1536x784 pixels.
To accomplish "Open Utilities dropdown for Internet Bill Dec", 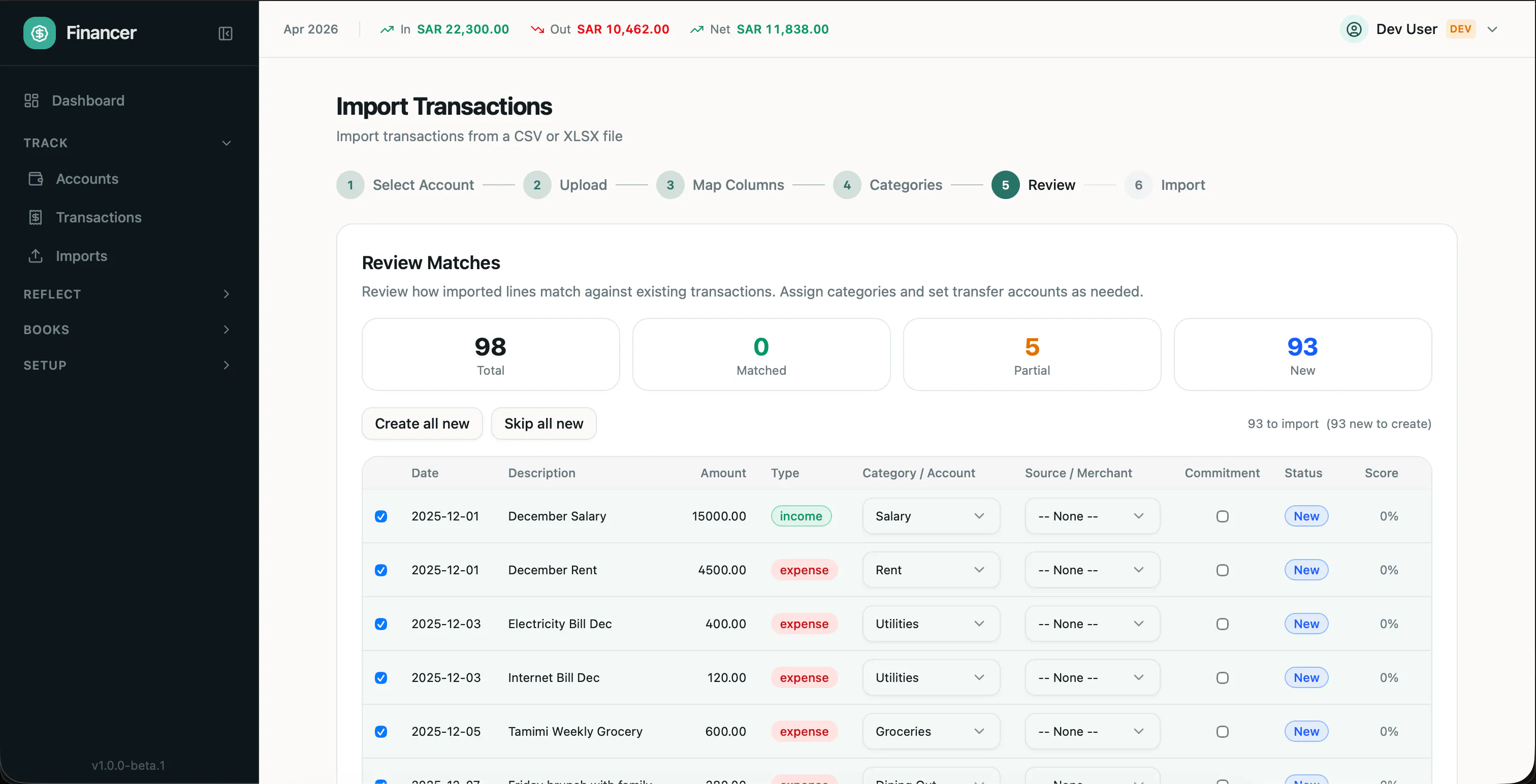I will point(931,677).
